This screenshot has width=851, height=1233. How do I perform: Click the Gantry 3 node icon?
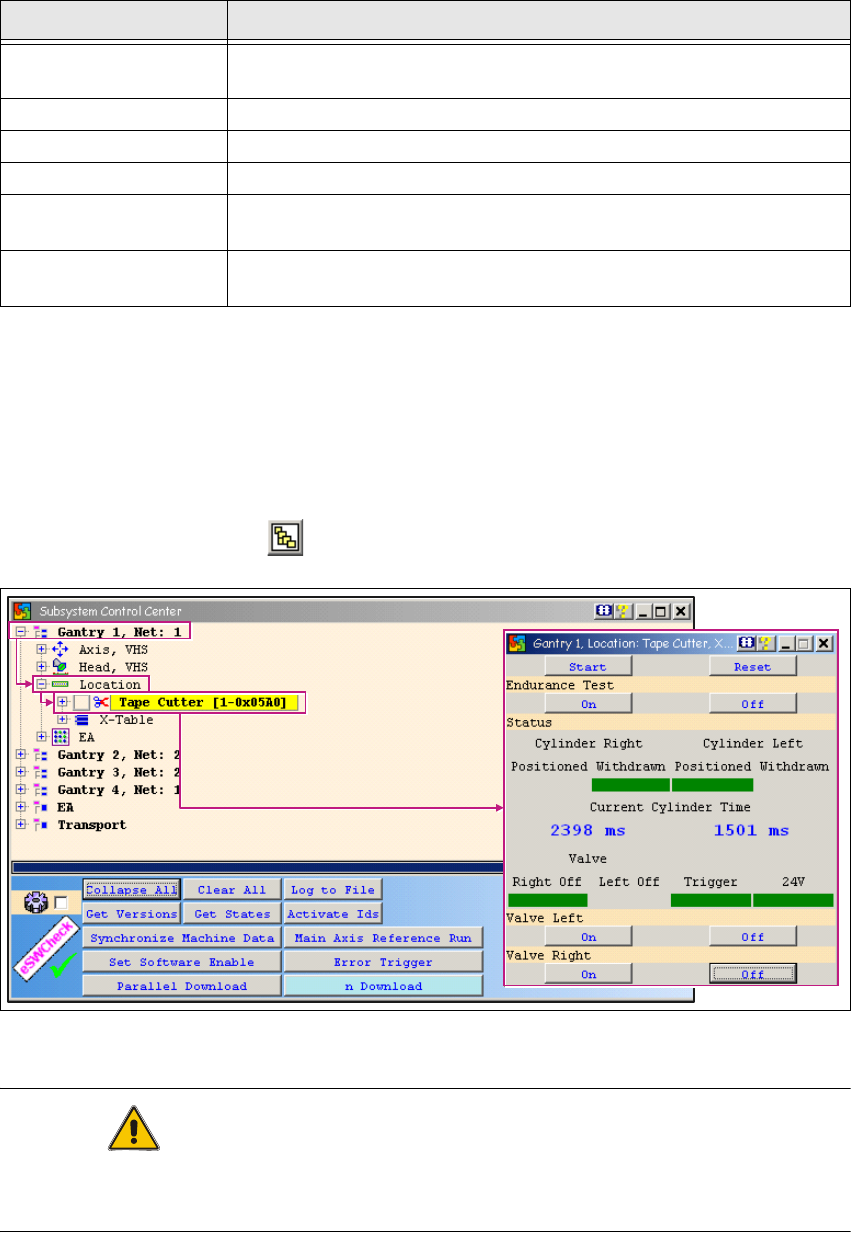(39, 772)
